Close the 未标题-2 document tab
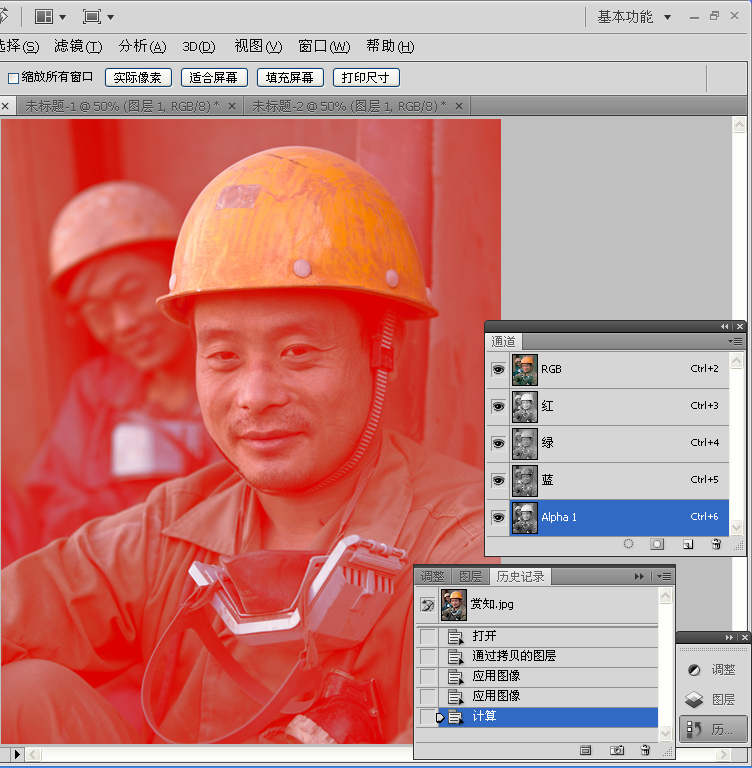The width and height of the screenshot is (752, 768). [x=459, y=106]
